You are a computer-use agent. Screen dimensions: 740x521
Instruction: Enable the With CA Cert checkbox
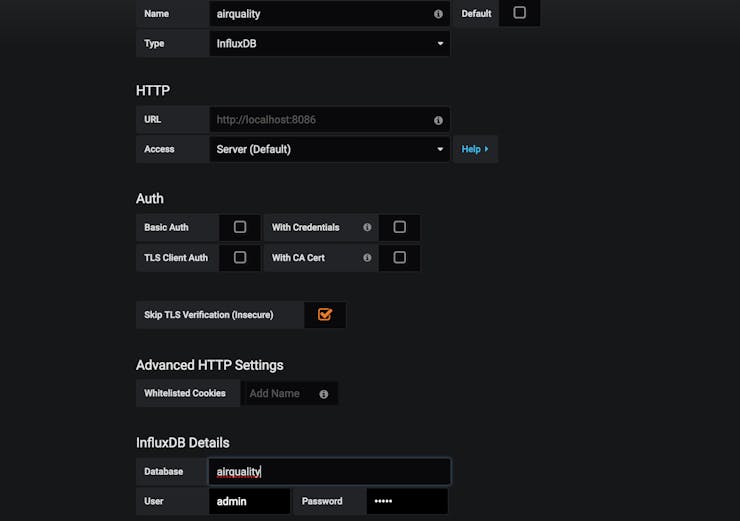click(399, 257)
